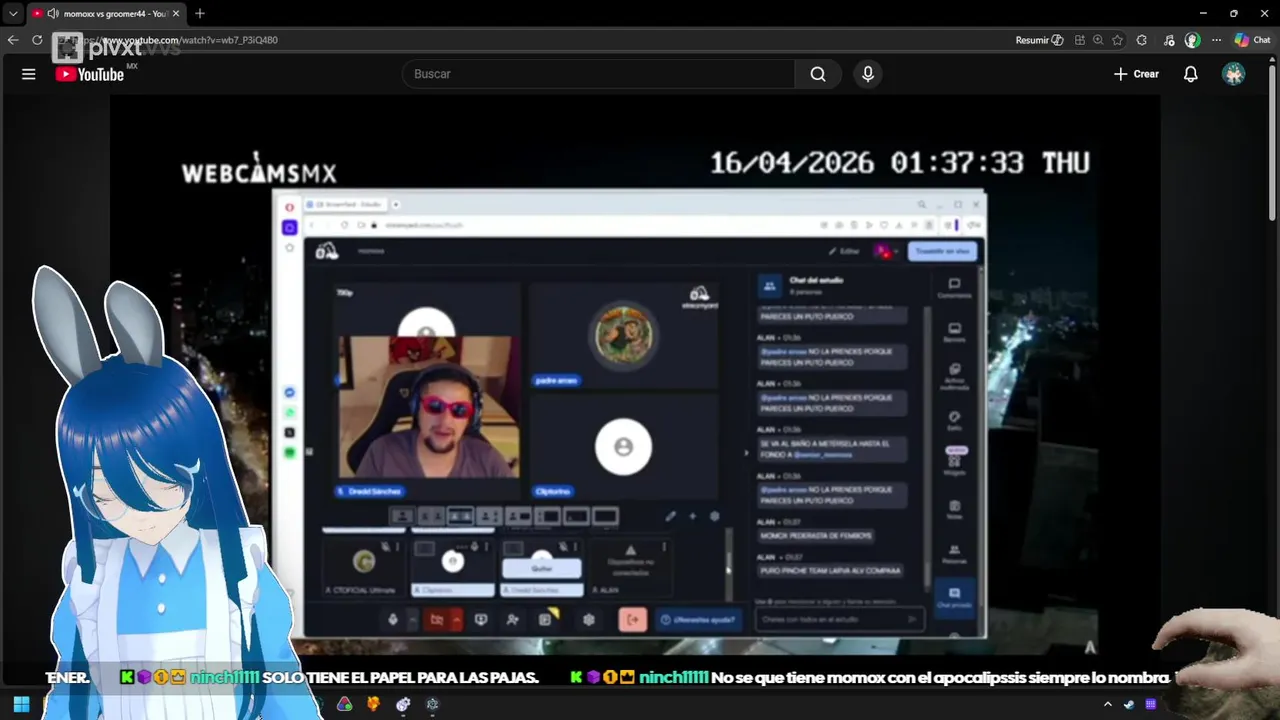
Task: Open the Copilot Chat sidebar
Action: (x=1252, y=40)
